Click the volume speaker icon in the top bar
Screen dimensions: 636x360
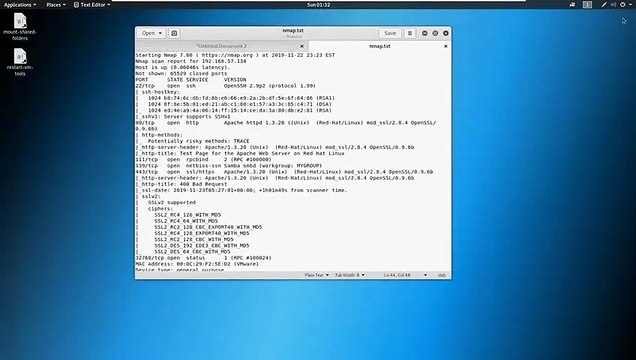coord(613,5)
